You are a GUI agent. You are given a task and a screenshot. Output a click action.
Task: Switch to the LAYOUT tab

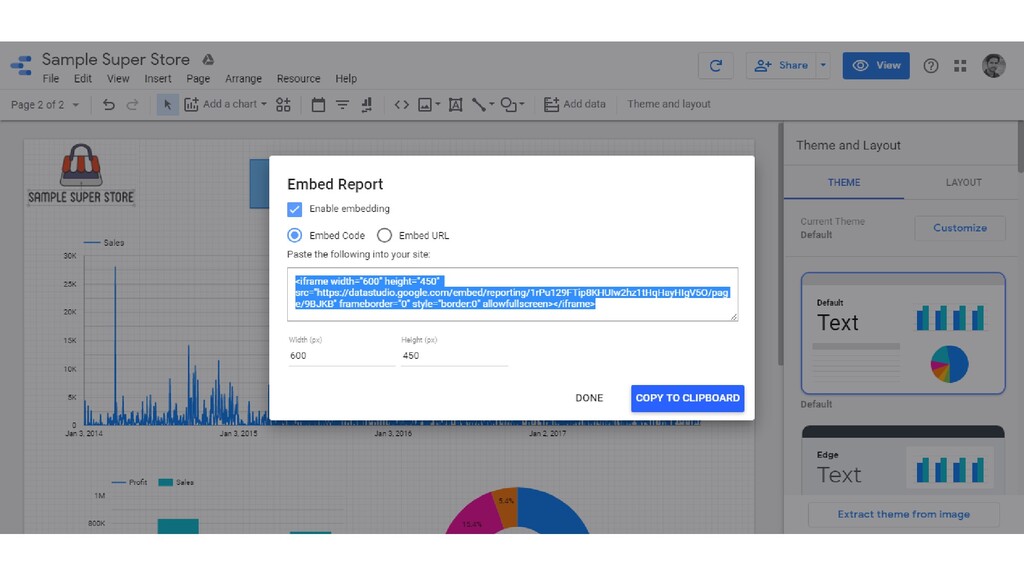[x=963, y=183]
